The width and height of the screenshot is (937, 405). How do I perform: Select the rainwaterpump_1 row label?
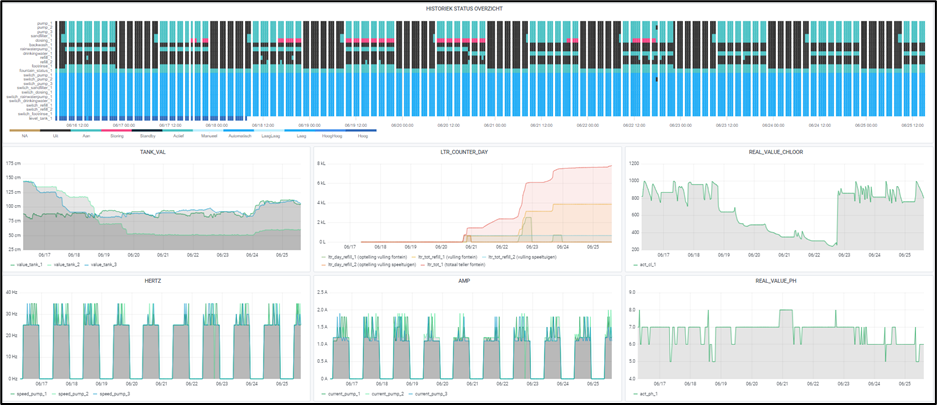tap(36, 49)
